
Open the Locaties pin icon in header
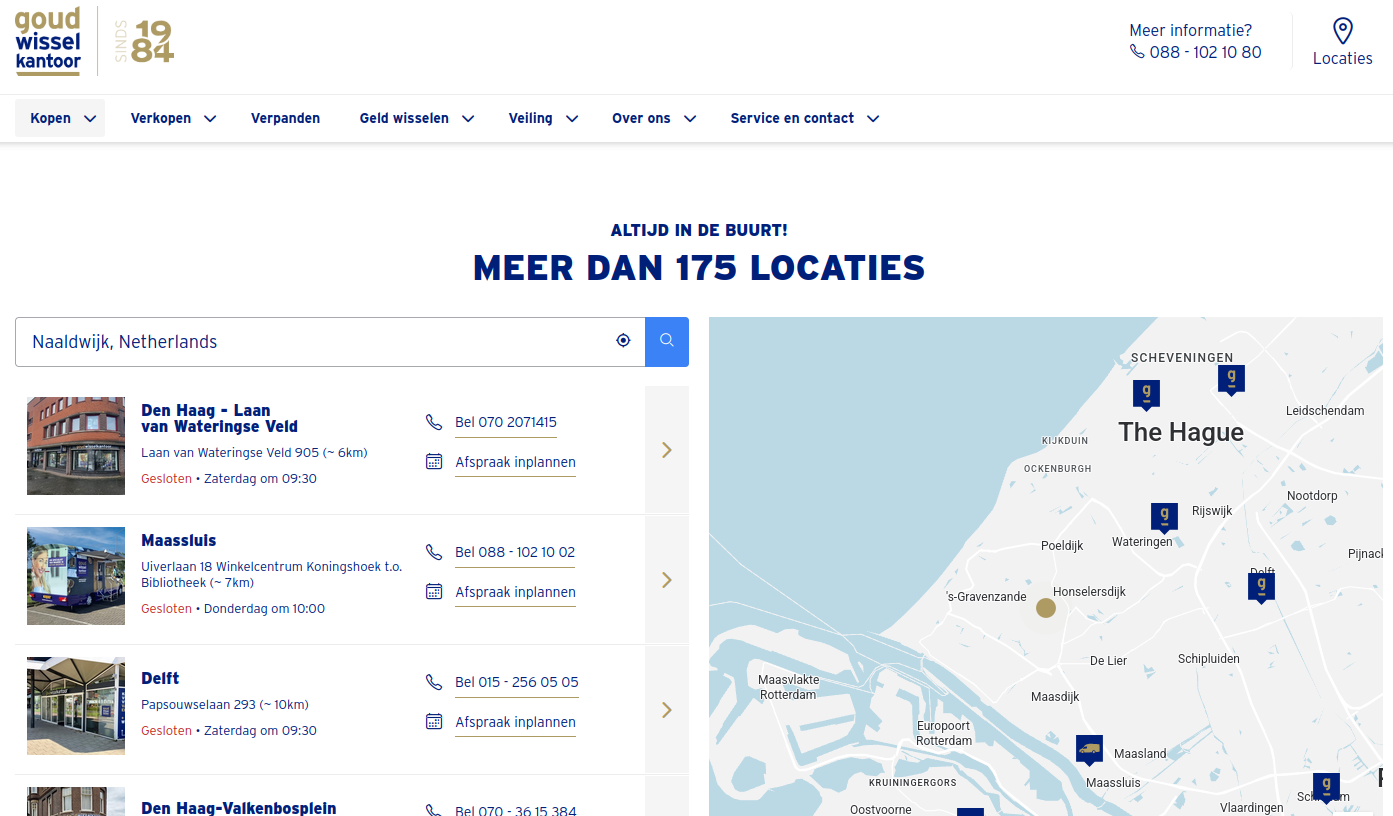click(1342, 32)
